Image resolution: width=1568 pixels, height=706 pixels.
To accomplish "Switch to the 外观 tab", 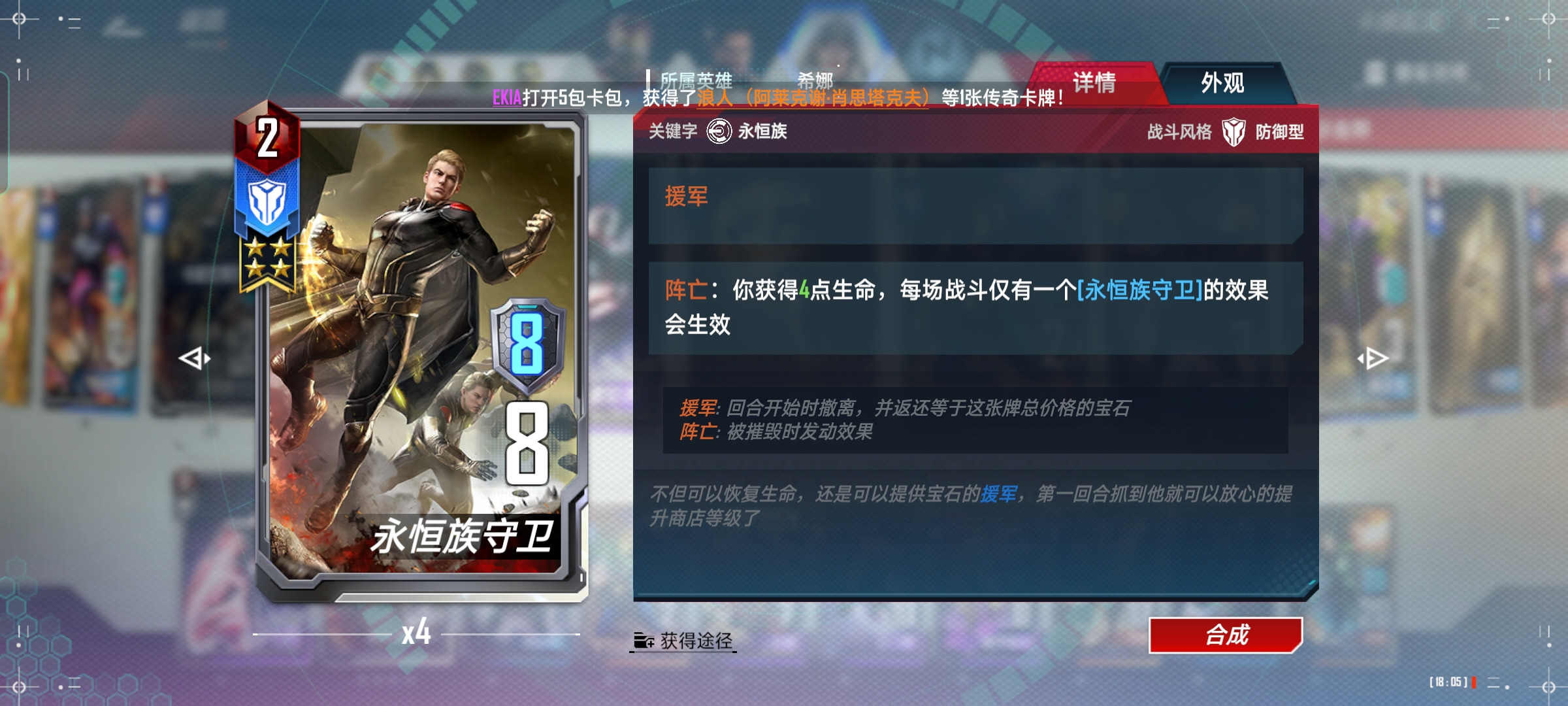I will pos(1222,83).
